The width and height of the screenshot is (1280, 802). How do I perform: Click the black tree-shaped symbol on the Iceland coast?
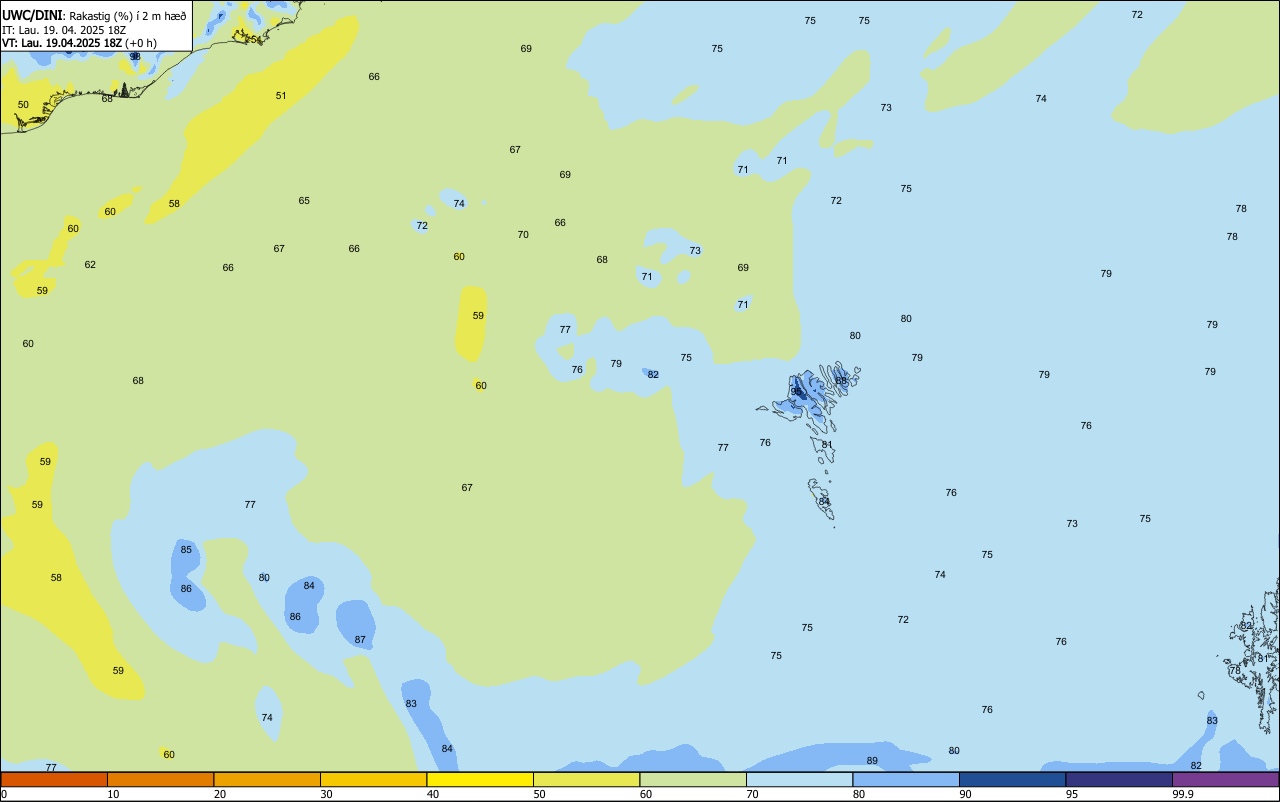(124, 90)
